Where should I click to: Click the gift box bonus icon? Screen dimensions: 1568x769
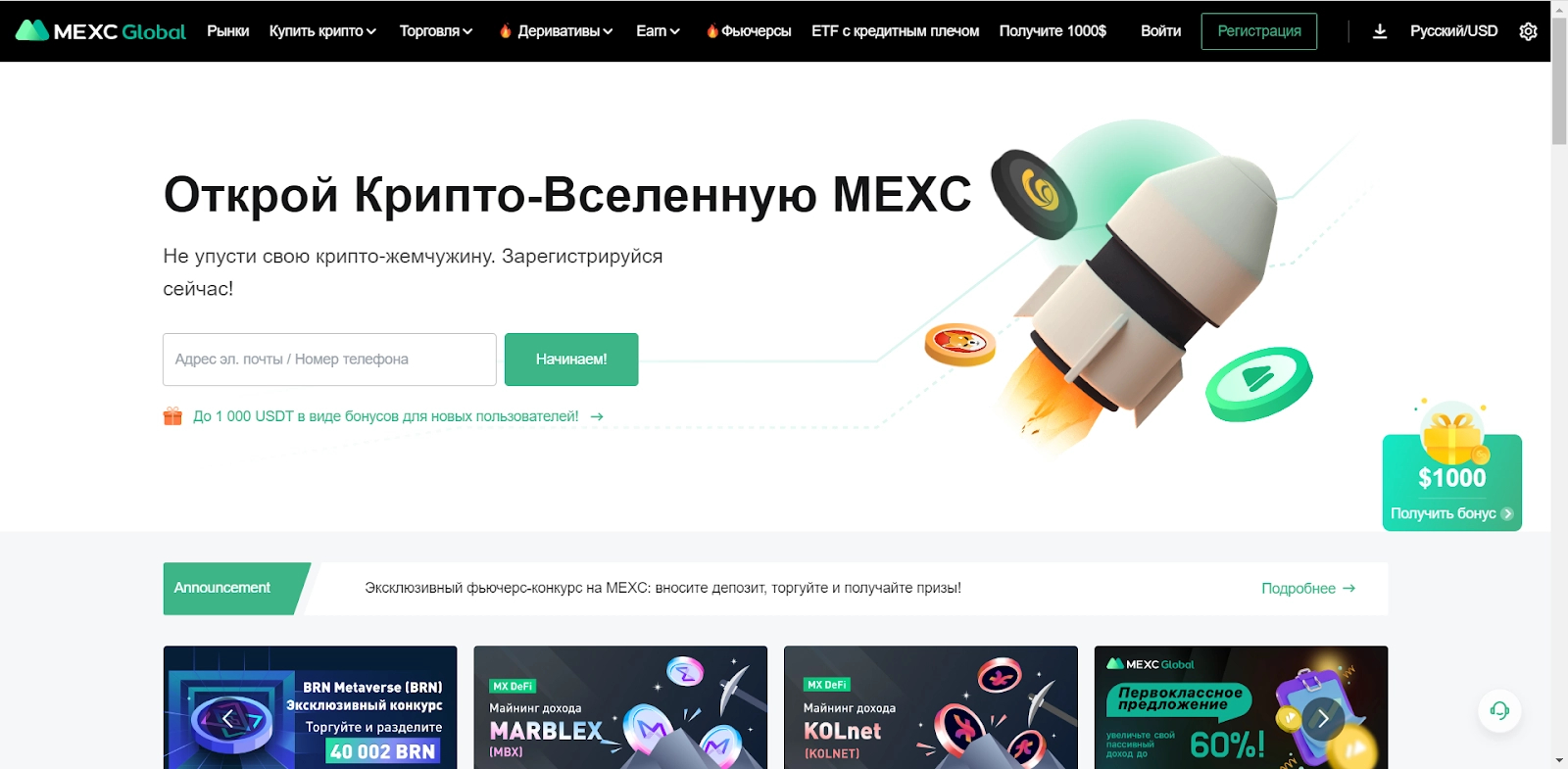click(x=172, y=416)
